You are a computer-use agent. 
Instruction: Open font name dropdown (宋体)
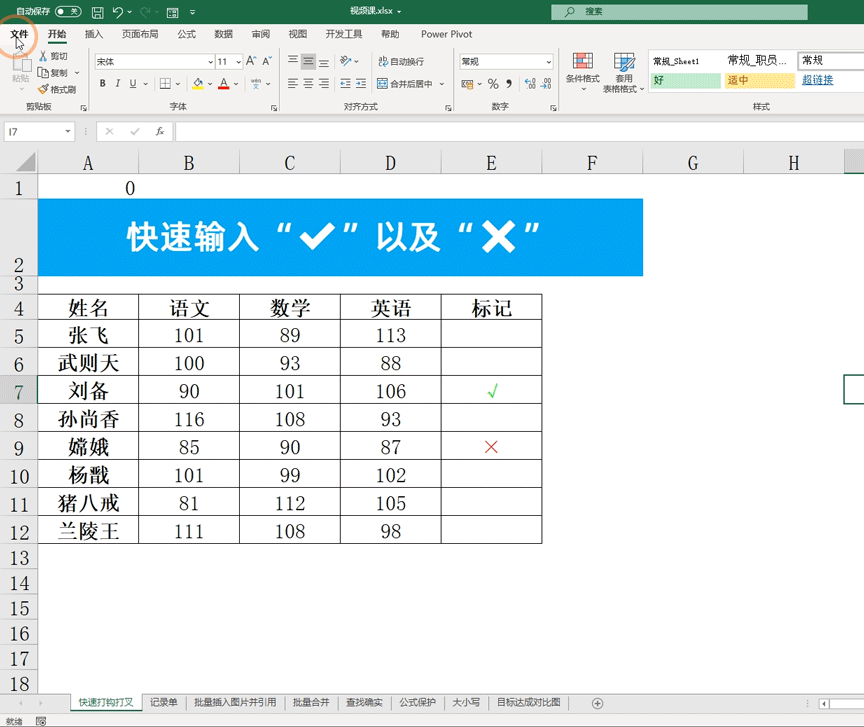coord(210,62)
